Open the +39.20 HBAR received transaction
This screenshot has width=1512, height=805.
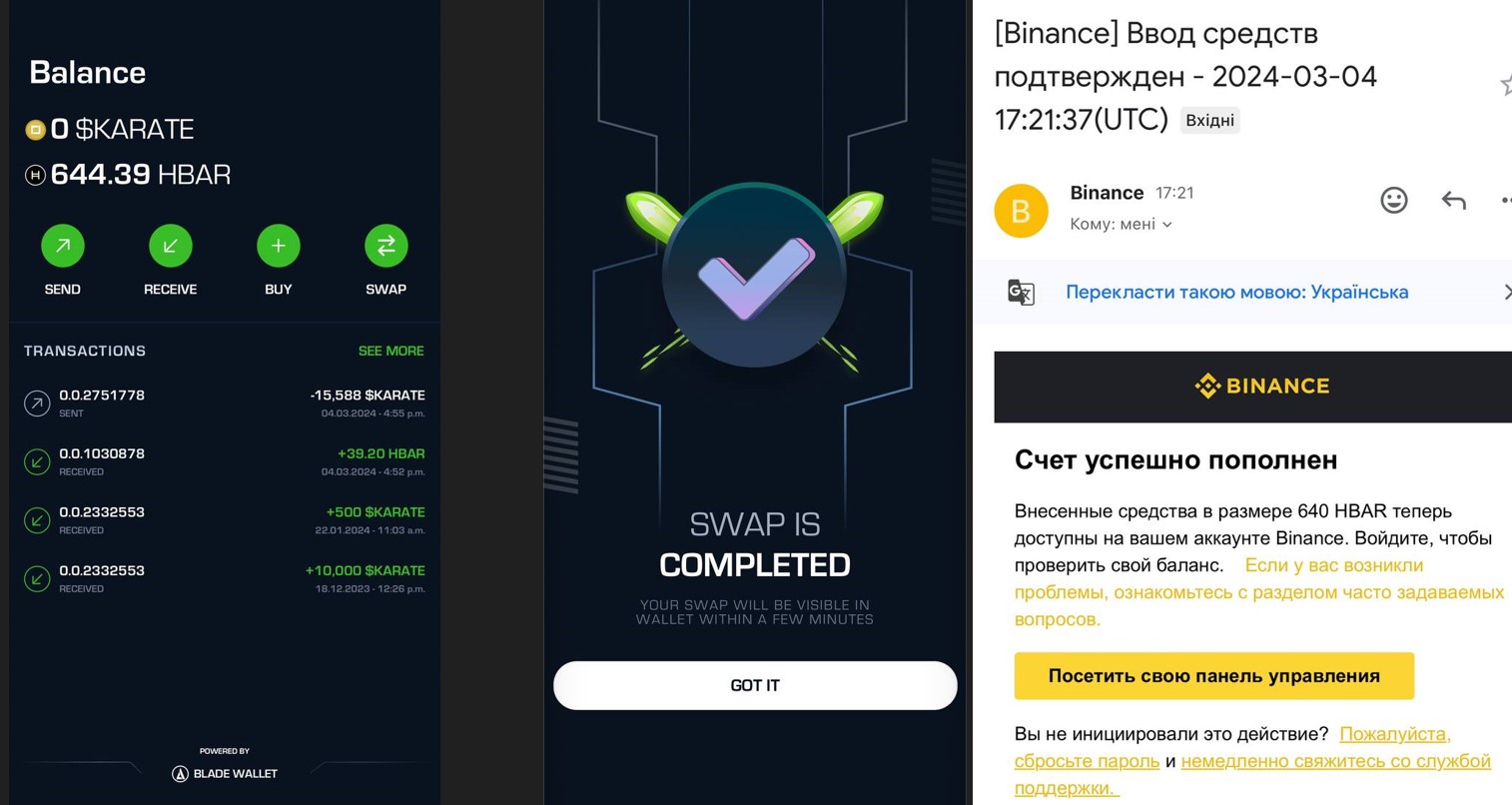(x=225, y=461)
